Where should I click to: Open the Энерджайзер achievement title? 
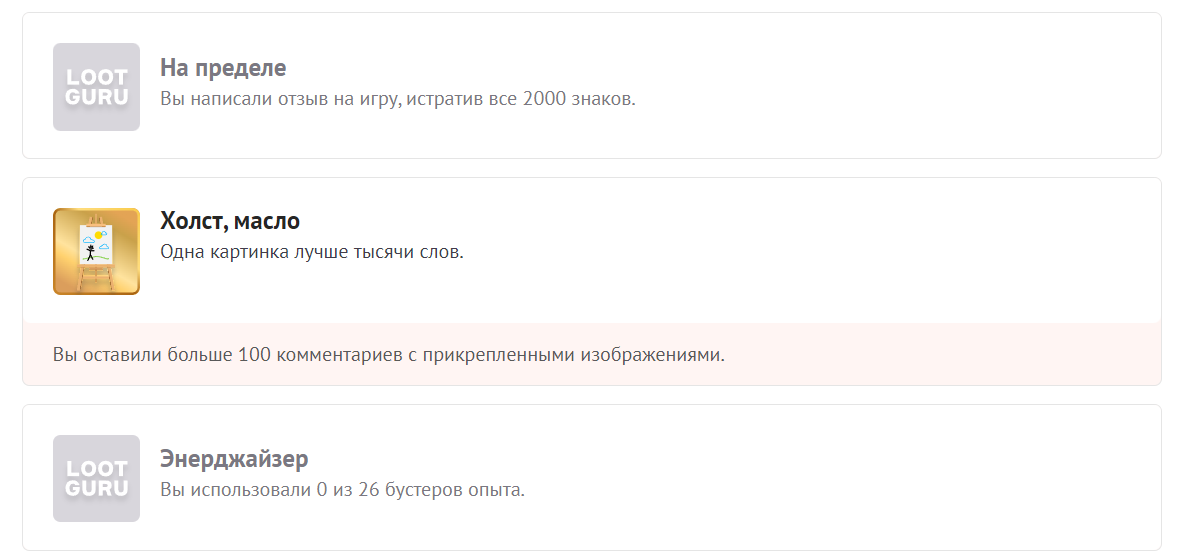click(x=234, y=459)
